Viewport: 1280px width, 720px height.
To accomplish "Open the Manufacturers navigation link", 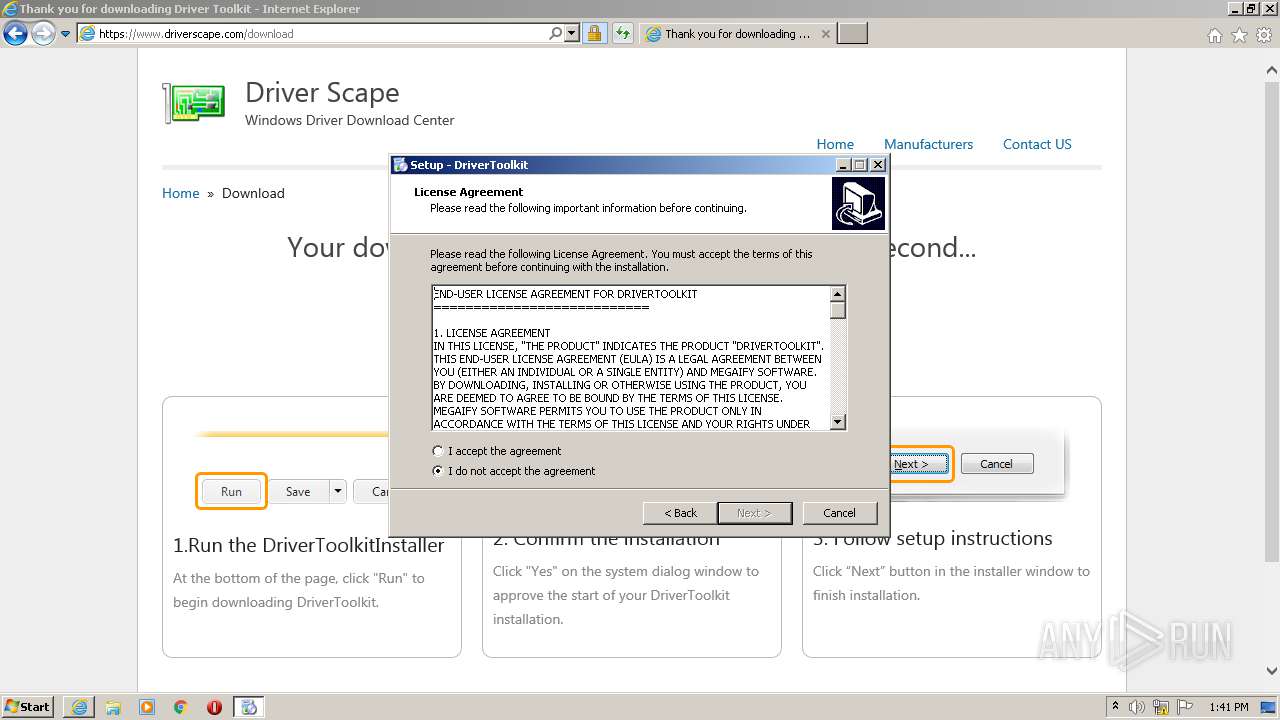I will click(928, 144).
